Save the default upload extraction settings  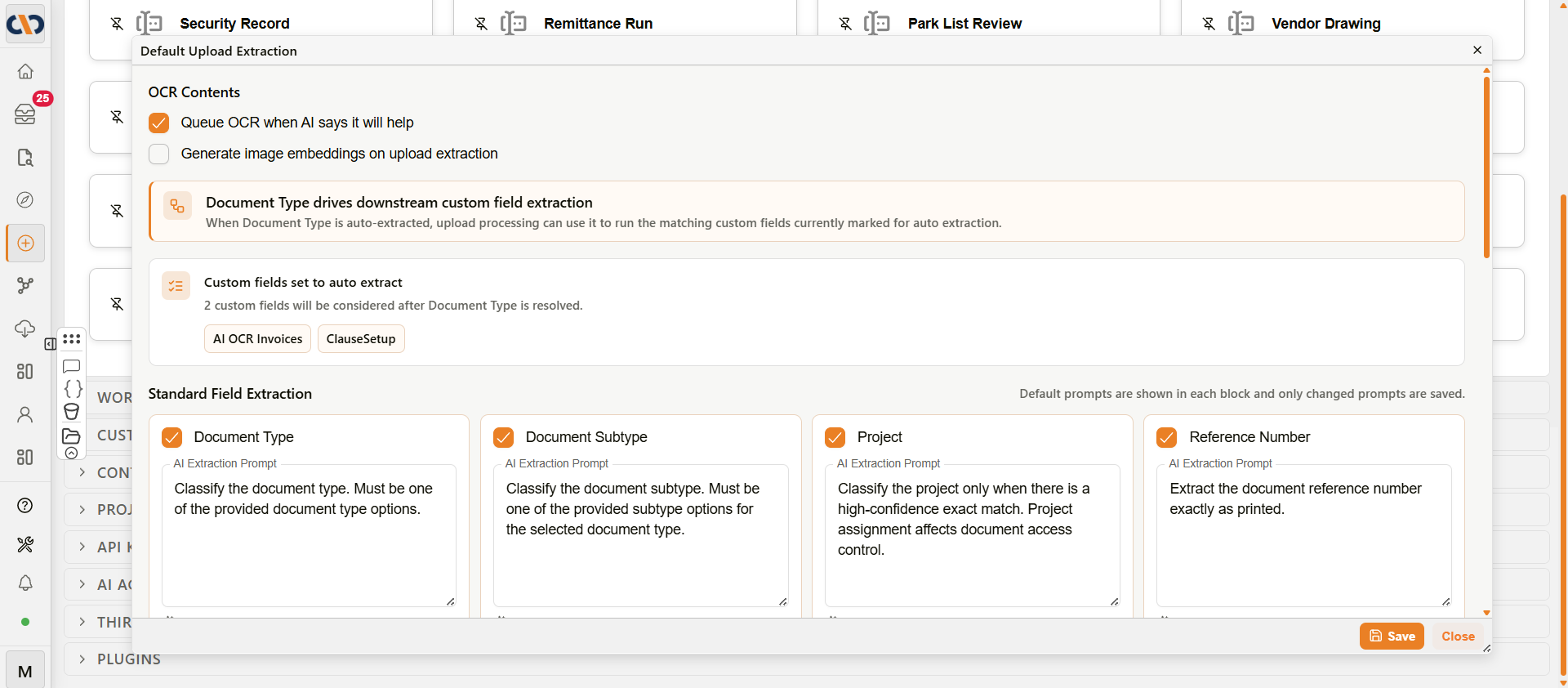point(1392,636)
